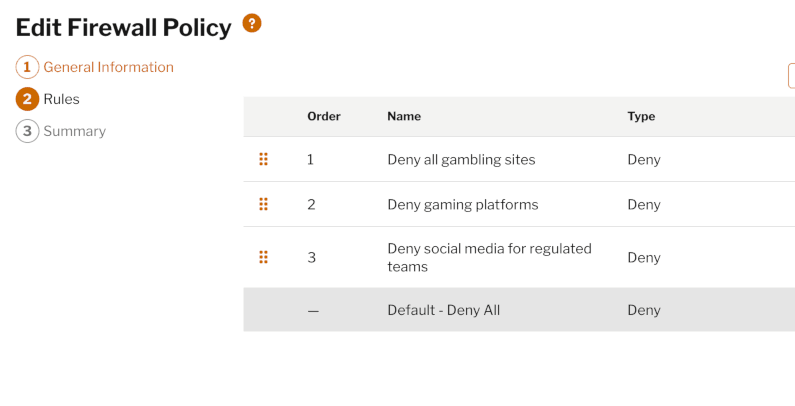Click Deny type for Default - Deny All
Viewport: 795px width, 406px height.
click(x=644, y=310)
